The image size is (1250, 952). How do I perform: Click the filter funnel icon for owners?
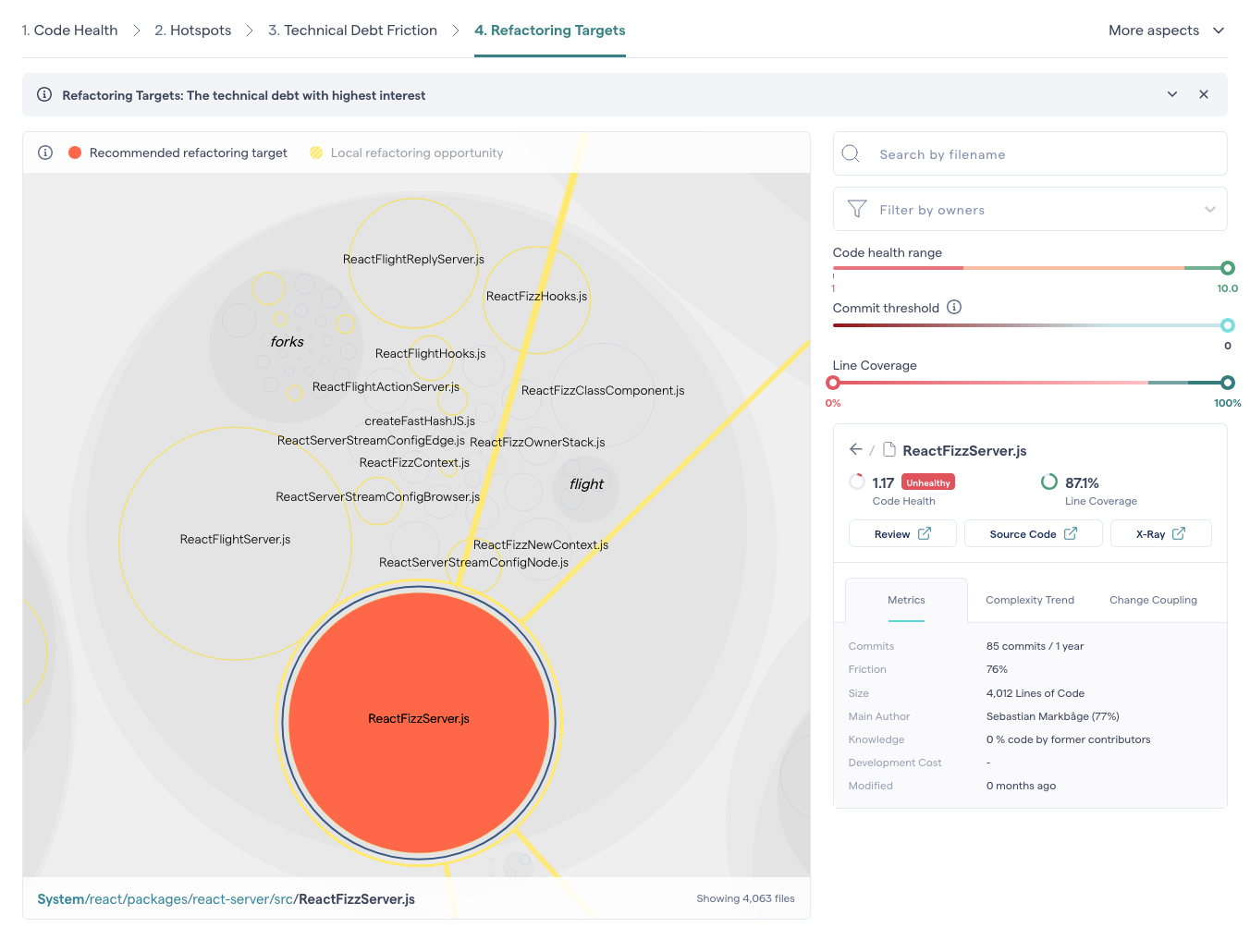tap(857, 209)
